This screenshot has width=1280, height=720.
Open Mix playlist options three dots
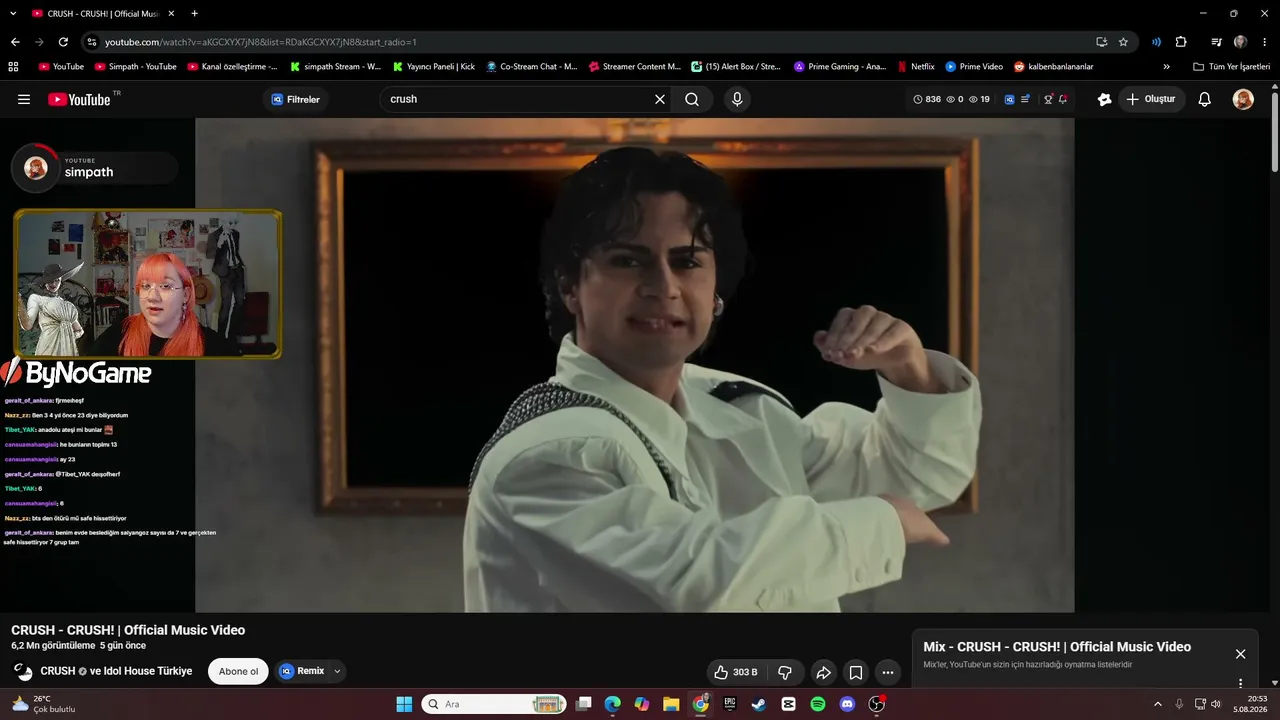click(1241, 683)
